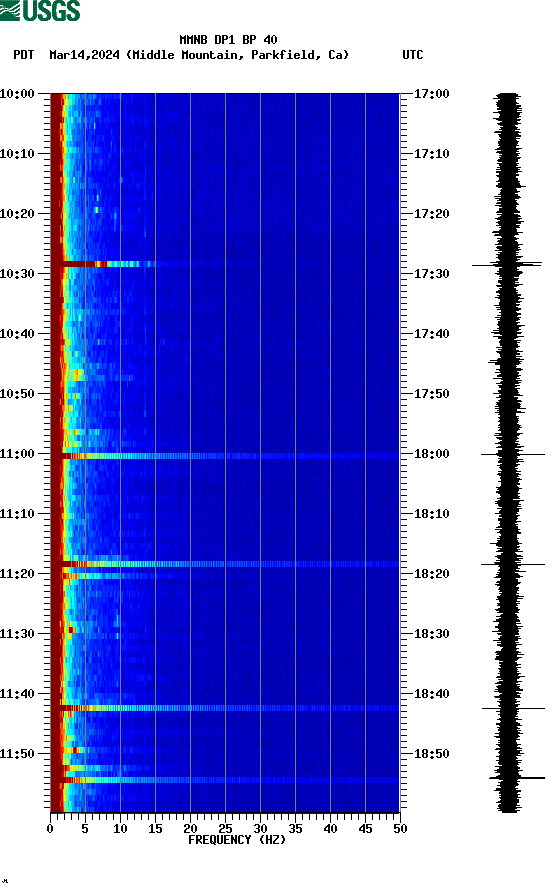The height and width of the screenshot is (892, 552).
Task: Click the "17:50" UTC time label
Action: click(431, 394)
